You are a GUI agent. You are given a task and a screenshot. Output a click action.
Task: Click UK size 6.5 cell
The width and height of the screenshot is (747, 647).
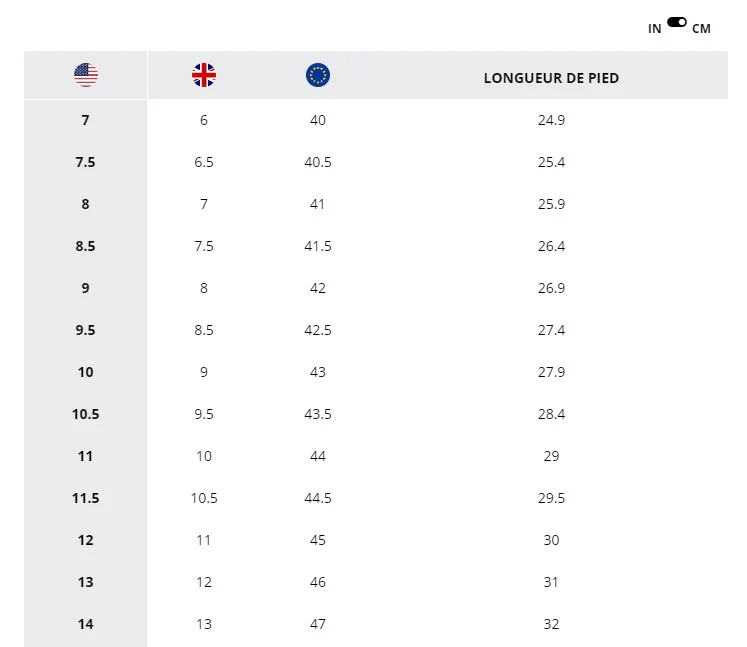[x=204, y=162]
